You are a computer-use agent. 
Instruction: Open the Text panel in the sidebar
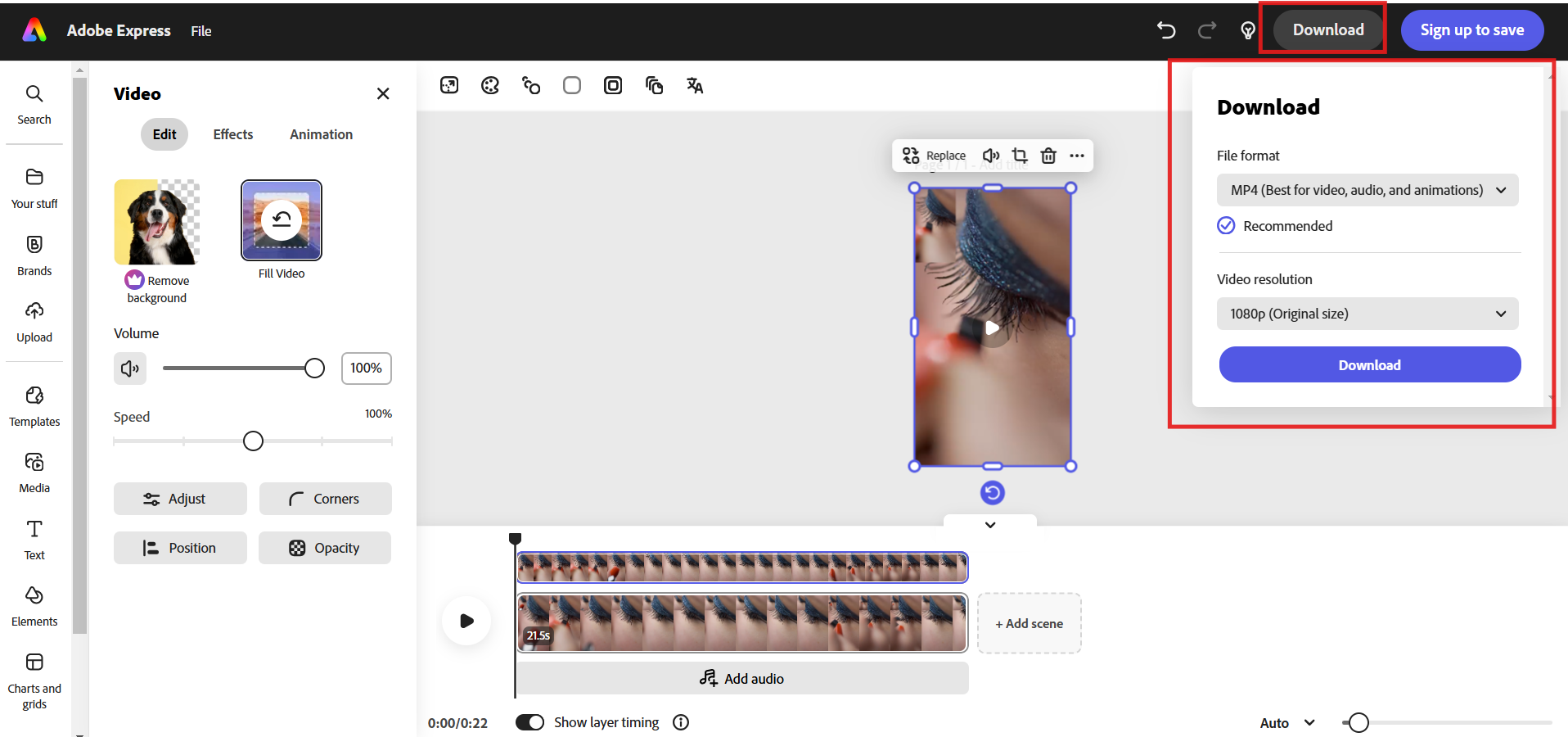[34, 538]
